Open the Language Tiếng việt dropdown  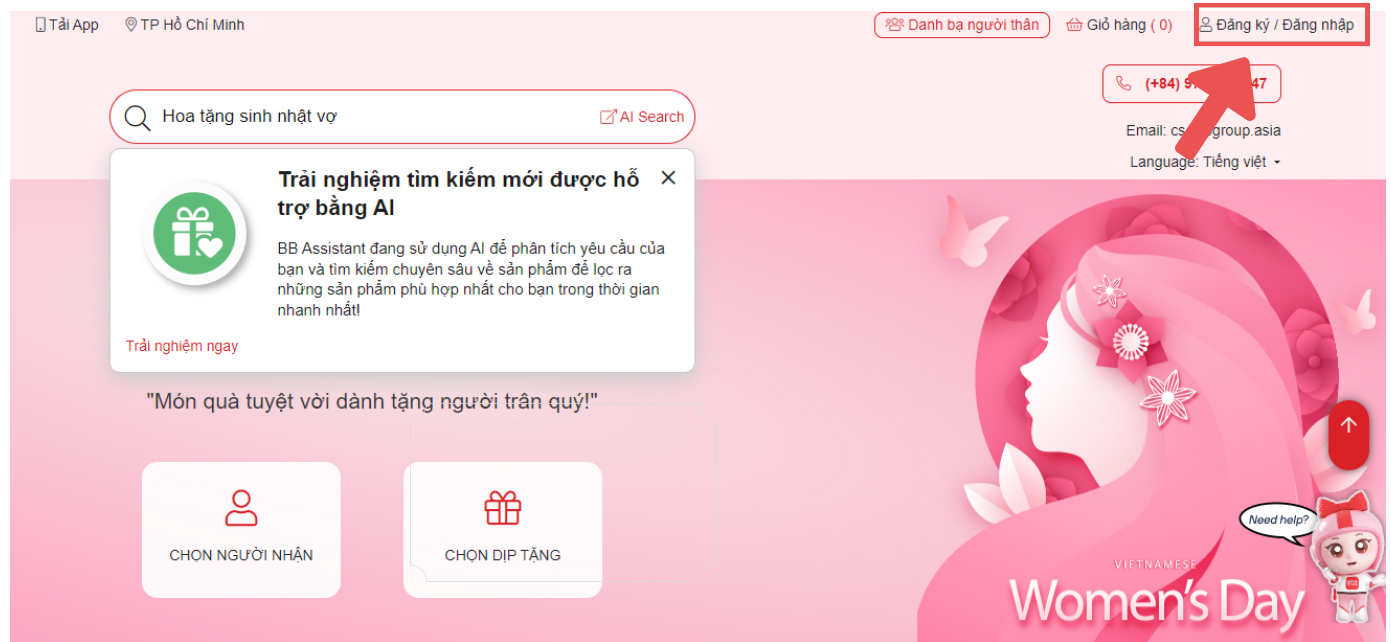1205,162
